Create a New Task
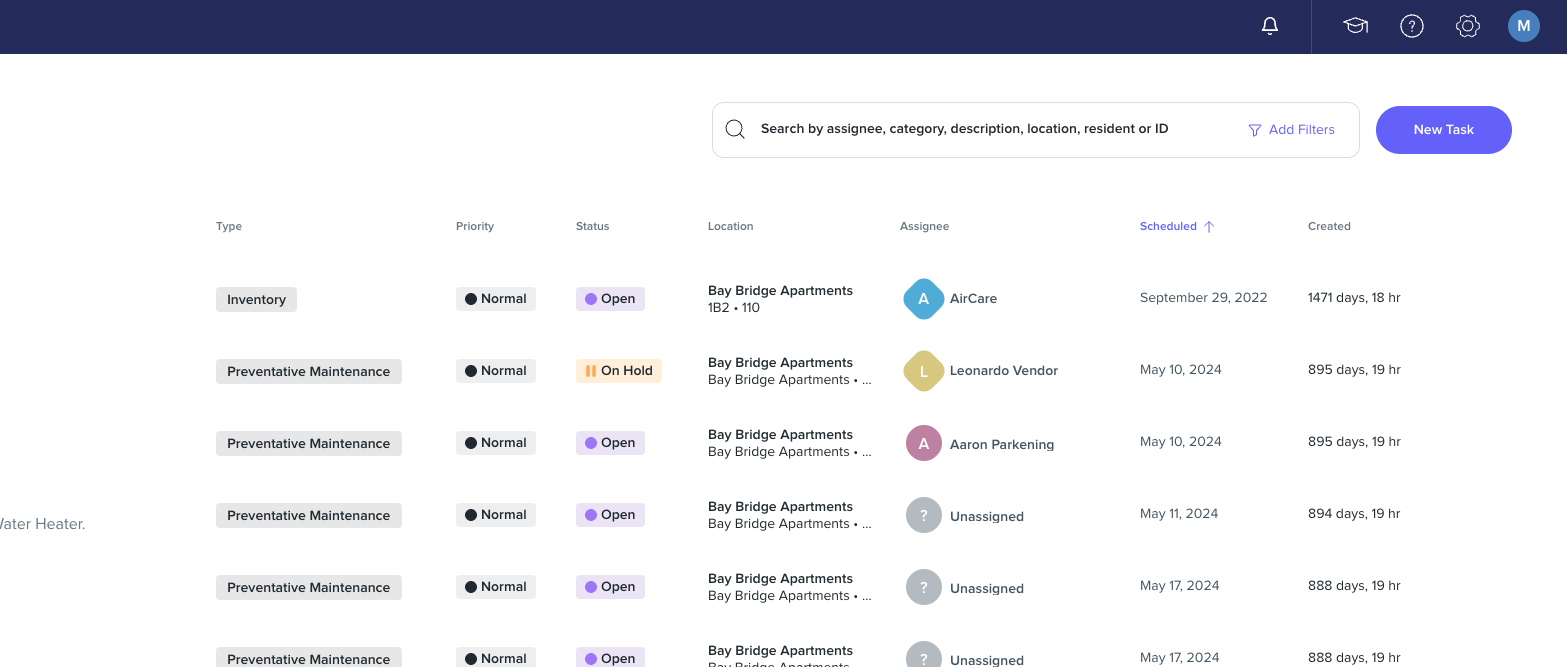The image size is (1567, 667). tap(1443, 130)
